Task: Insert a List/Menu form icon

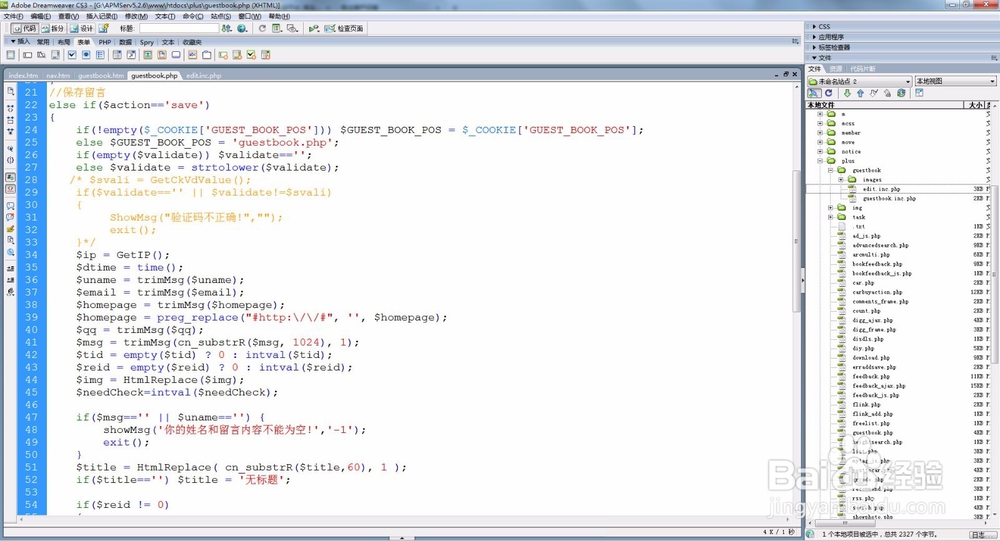Action: click(x=117, y=56)
